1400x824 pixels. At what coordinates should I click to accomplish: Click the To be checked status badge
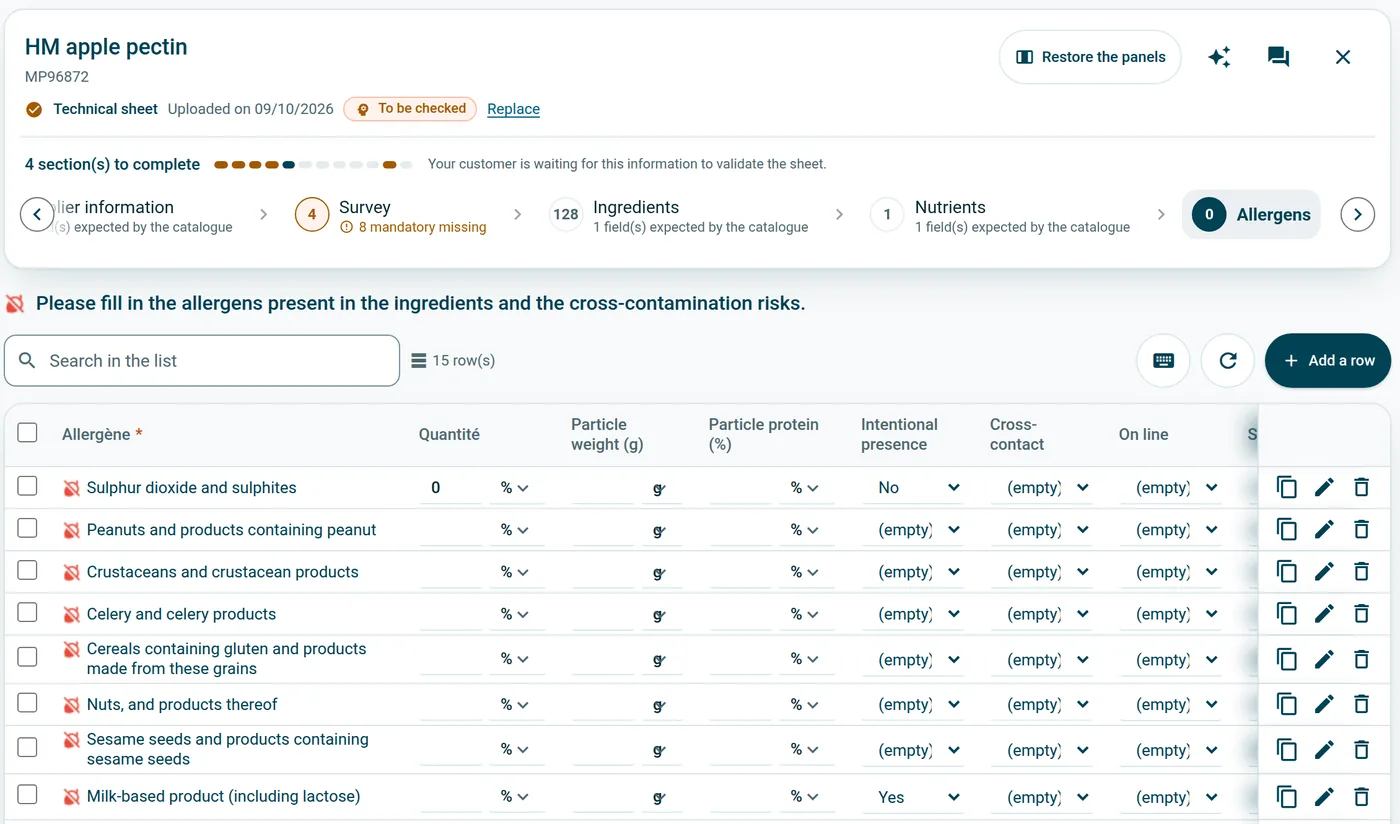pyautogui.click(x=410, y=109)
